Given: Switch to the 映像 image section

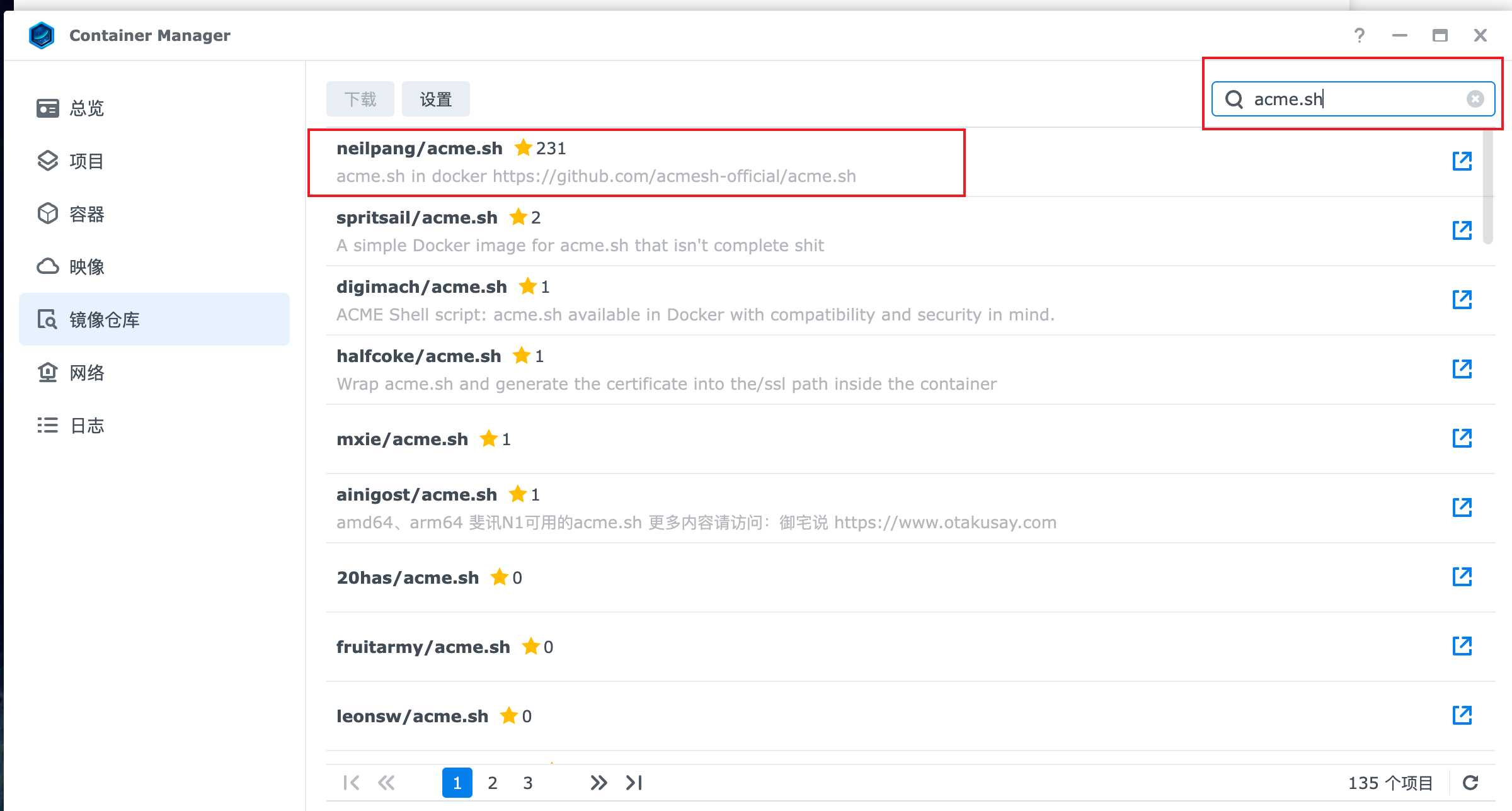Looking at the screenshot, I should (87, 267).
